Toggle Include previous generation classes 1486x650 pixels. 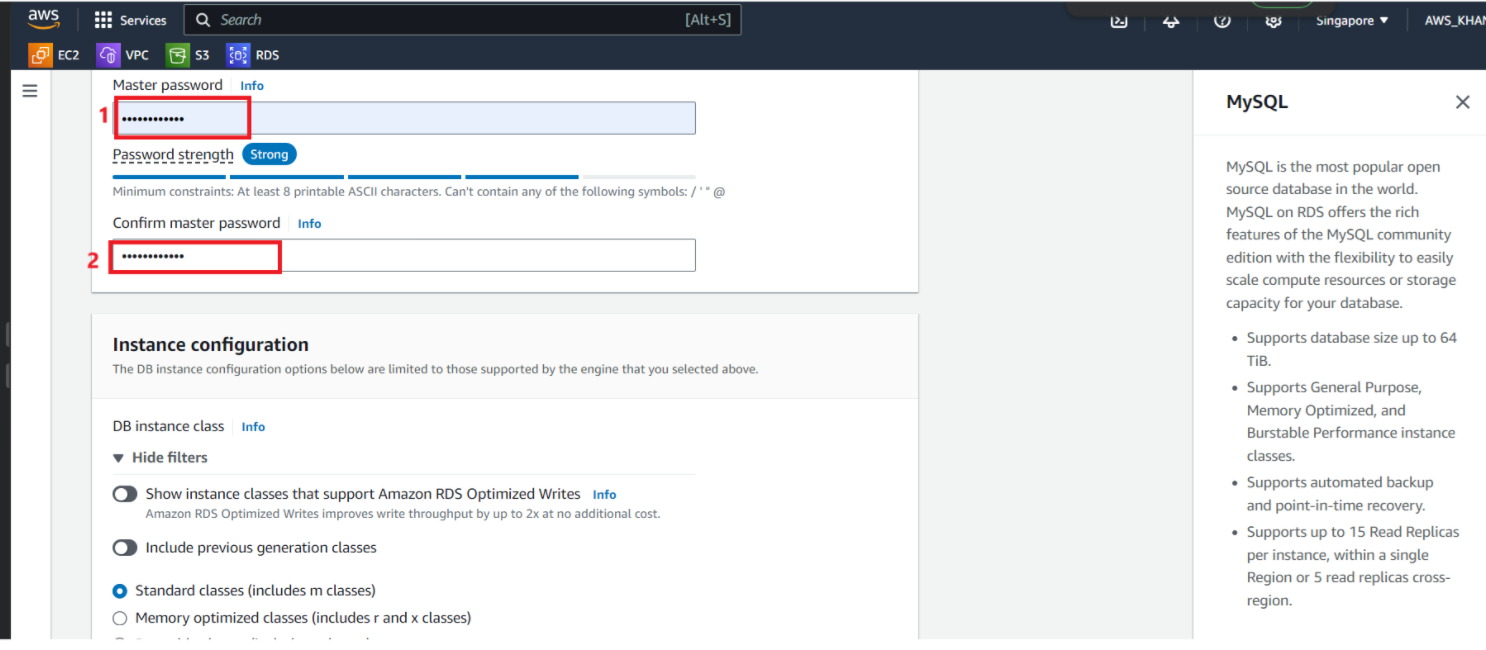[x=125, y=548]
